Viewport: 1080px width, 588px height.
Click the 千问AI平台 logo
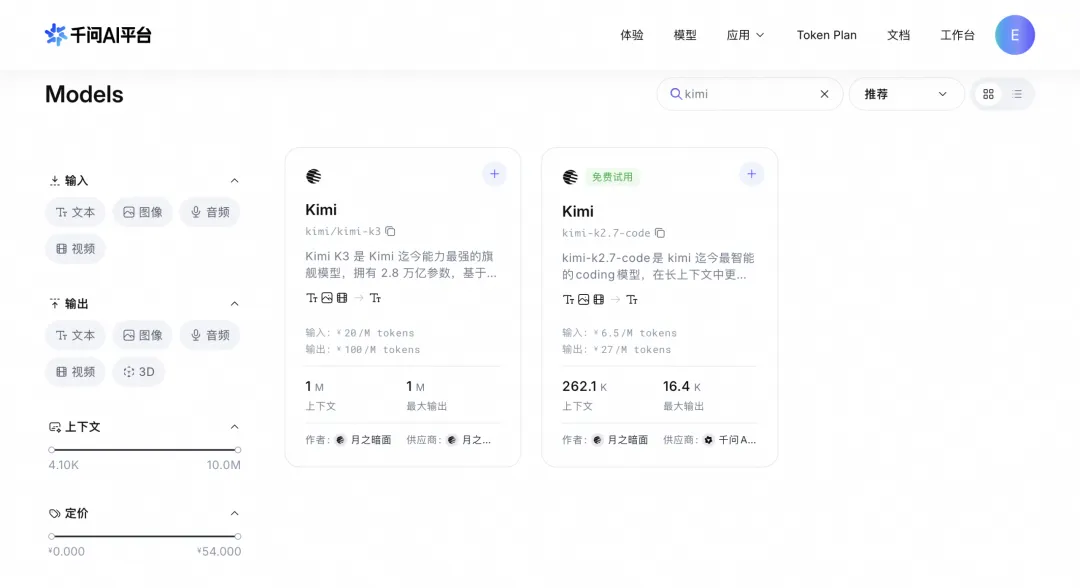(x=98, y=34)
